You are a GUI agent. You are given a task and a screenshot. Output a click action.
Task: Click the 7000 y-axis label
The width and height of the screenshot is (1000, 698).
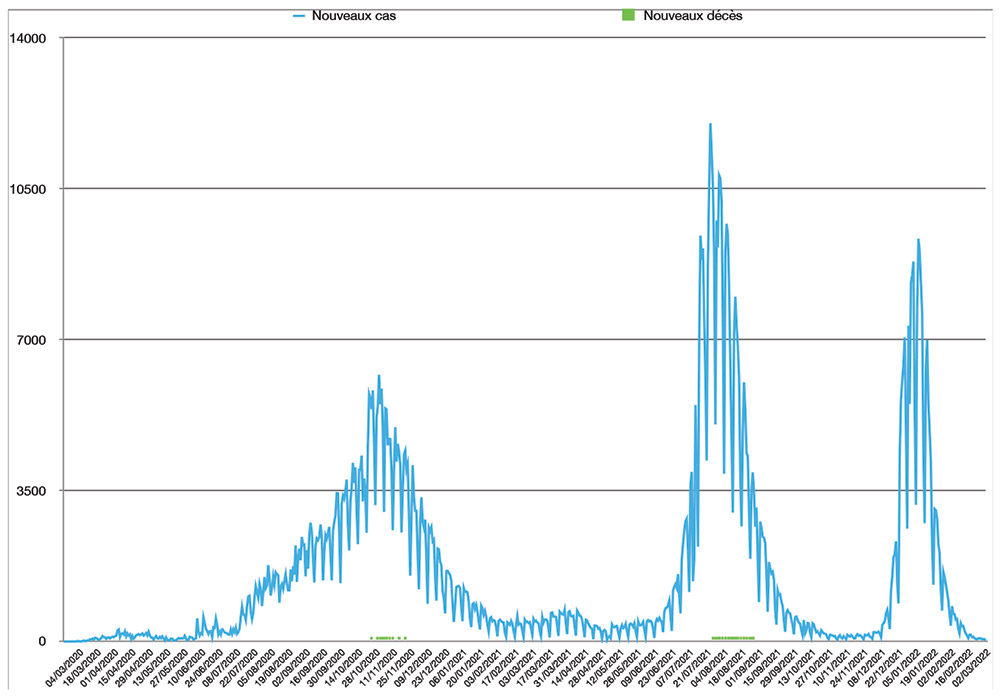[32, 340]
